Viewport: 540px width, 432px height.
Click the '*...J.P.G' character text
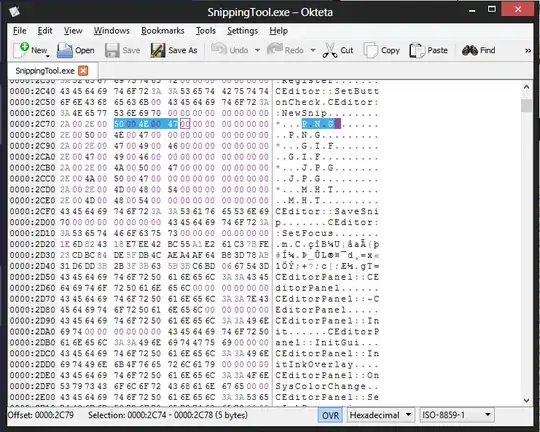pyautogui.click(x=304, y=168)
